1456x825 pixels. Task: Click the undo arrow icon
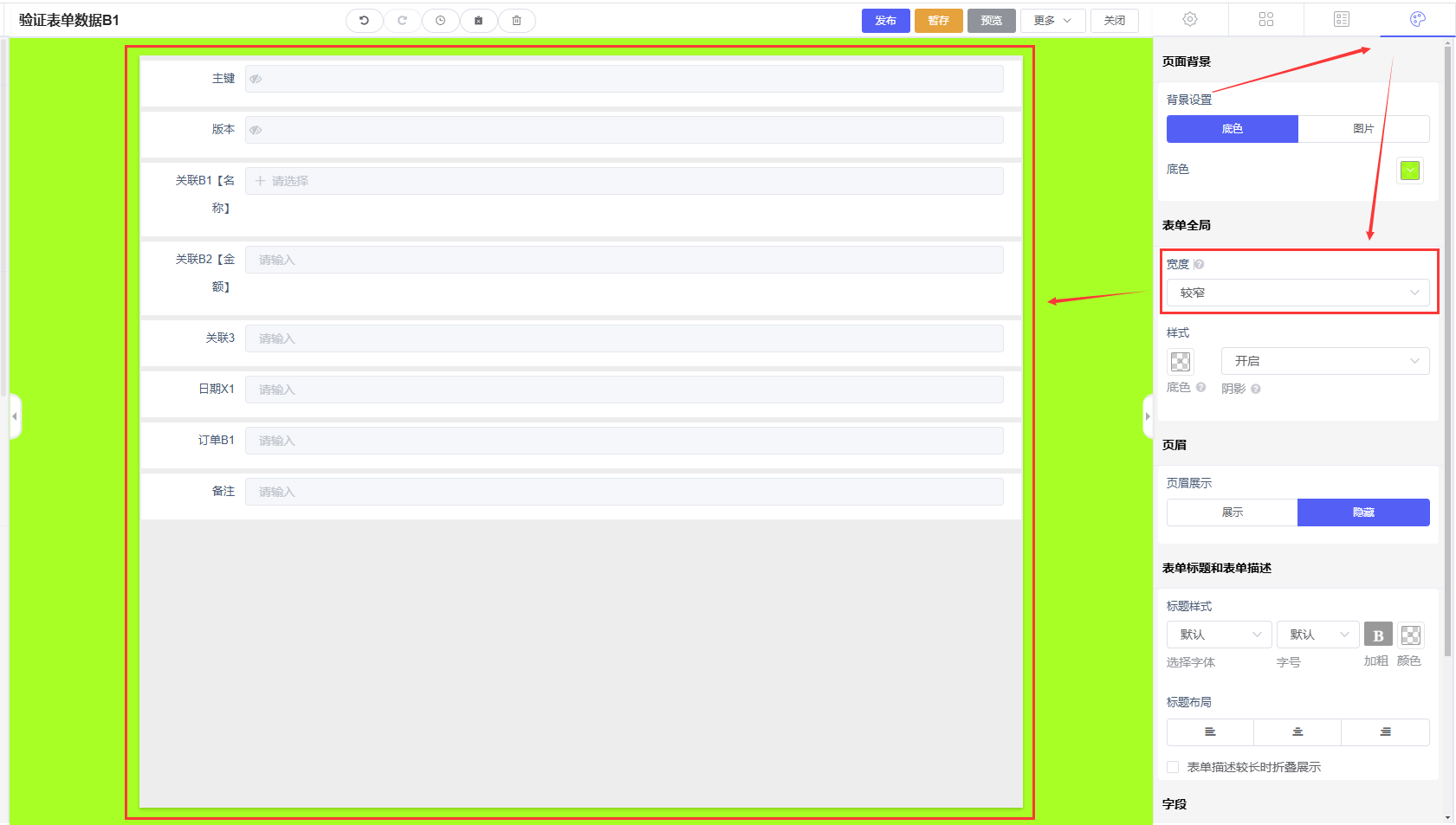tap(365, 21)
